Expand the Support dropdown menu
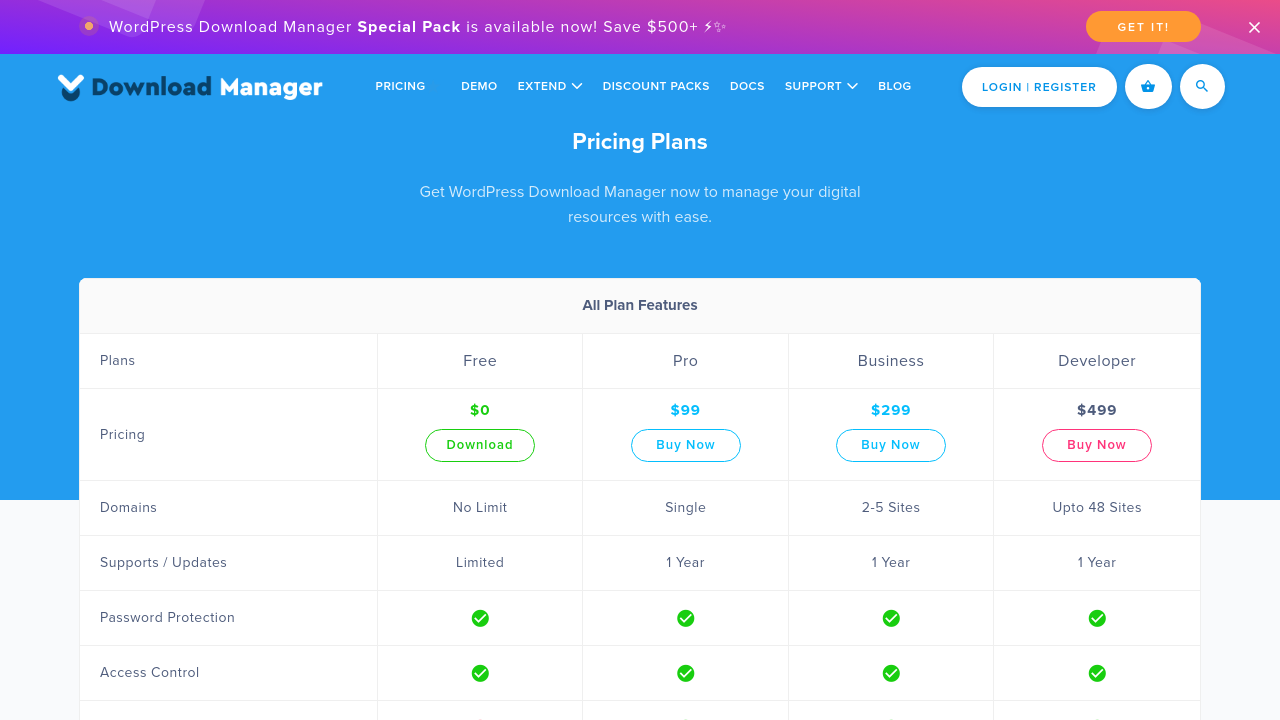Screen dimensions: 1280x720 [x=821, y=87]
